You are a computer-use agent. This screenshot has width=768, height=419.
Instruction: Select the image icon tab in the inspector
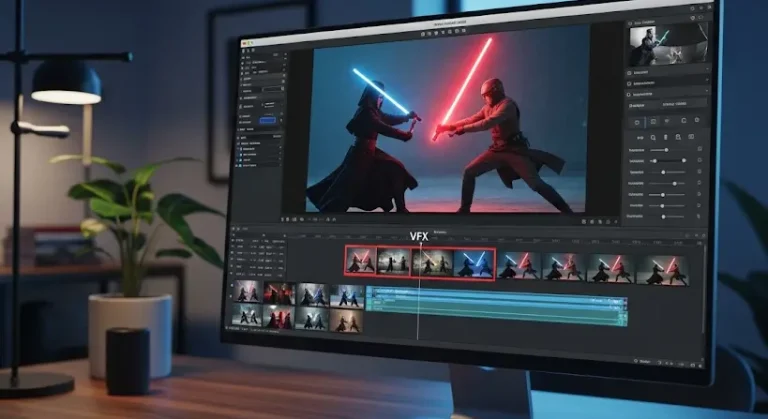coord(653,122)
